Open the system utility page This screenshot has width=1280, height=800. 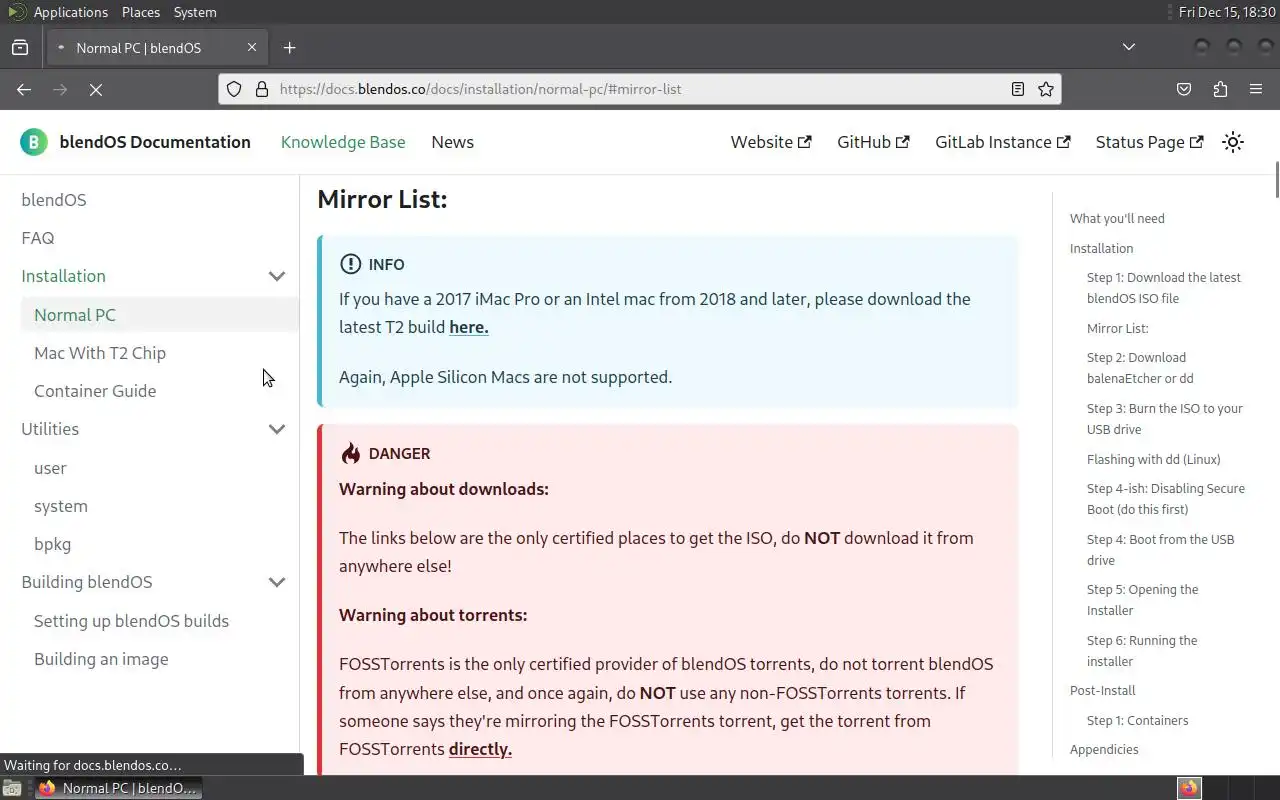pos(61,506)
